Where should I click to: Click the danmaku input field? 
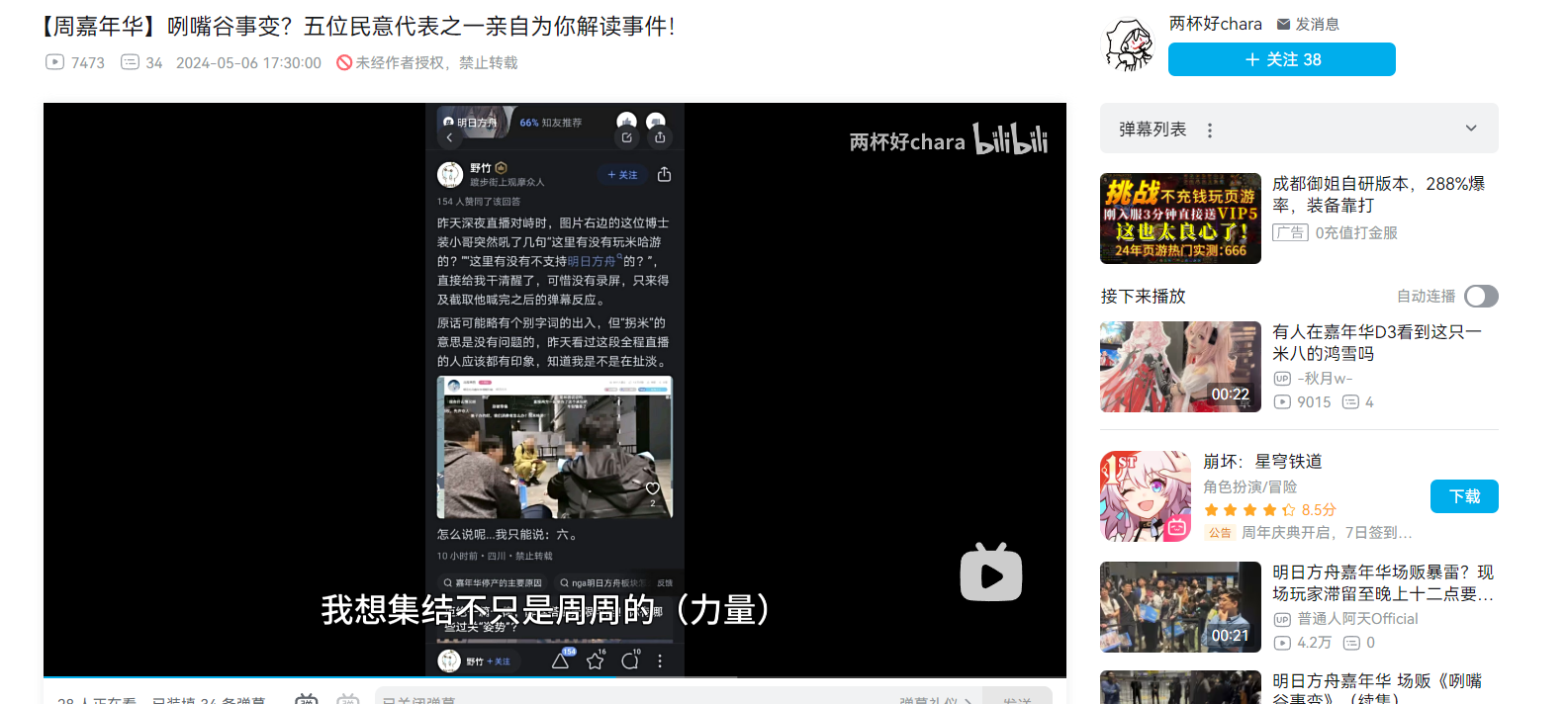coord(633,698)
